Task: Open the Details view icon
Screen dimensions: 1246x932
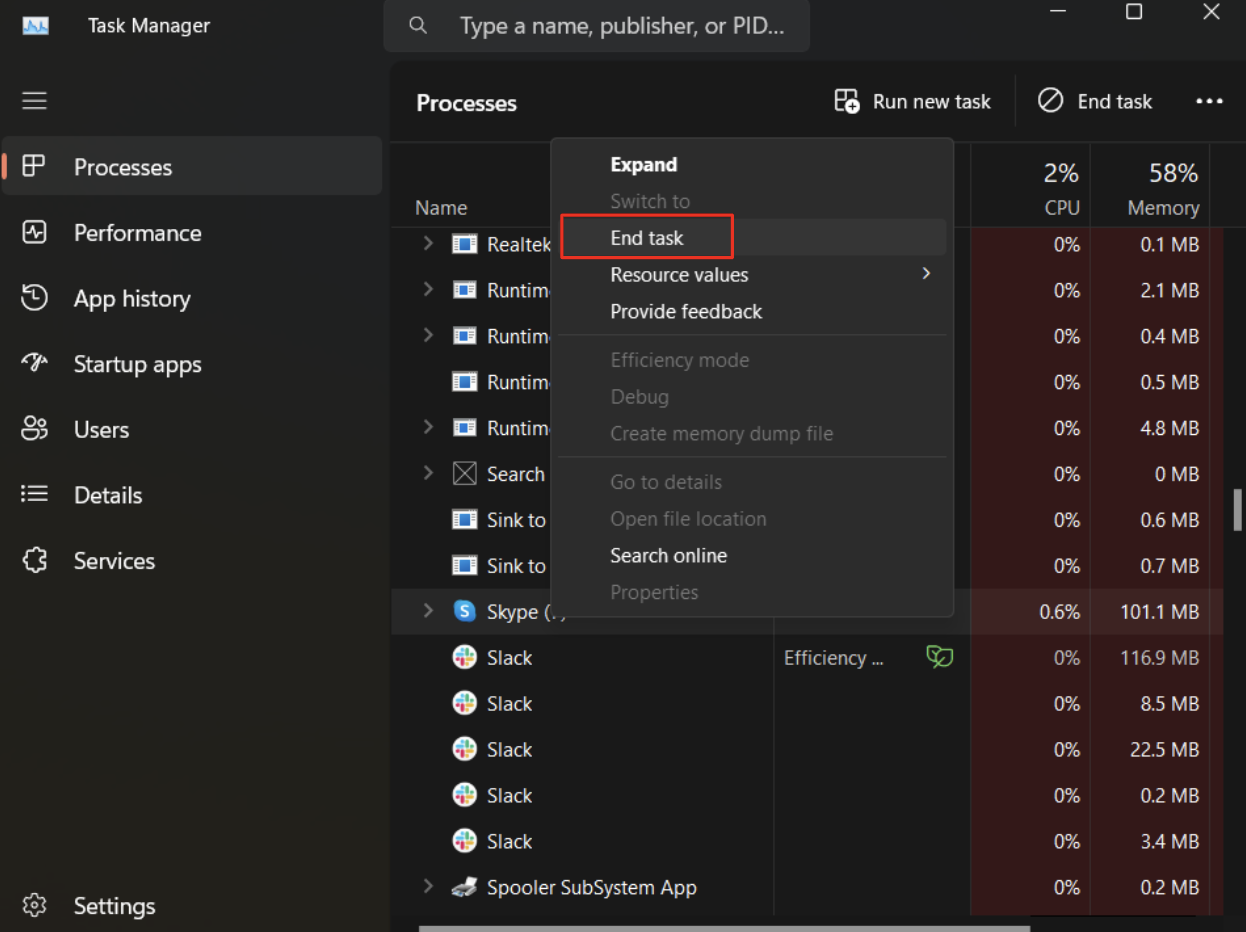Action: click(34, 494)
